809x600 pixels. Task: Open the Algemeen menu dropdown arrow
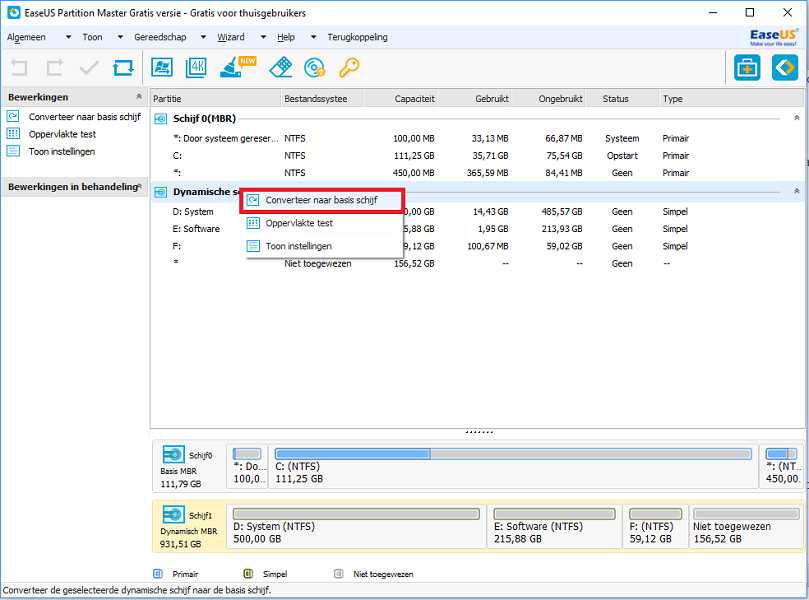(68, 37)
